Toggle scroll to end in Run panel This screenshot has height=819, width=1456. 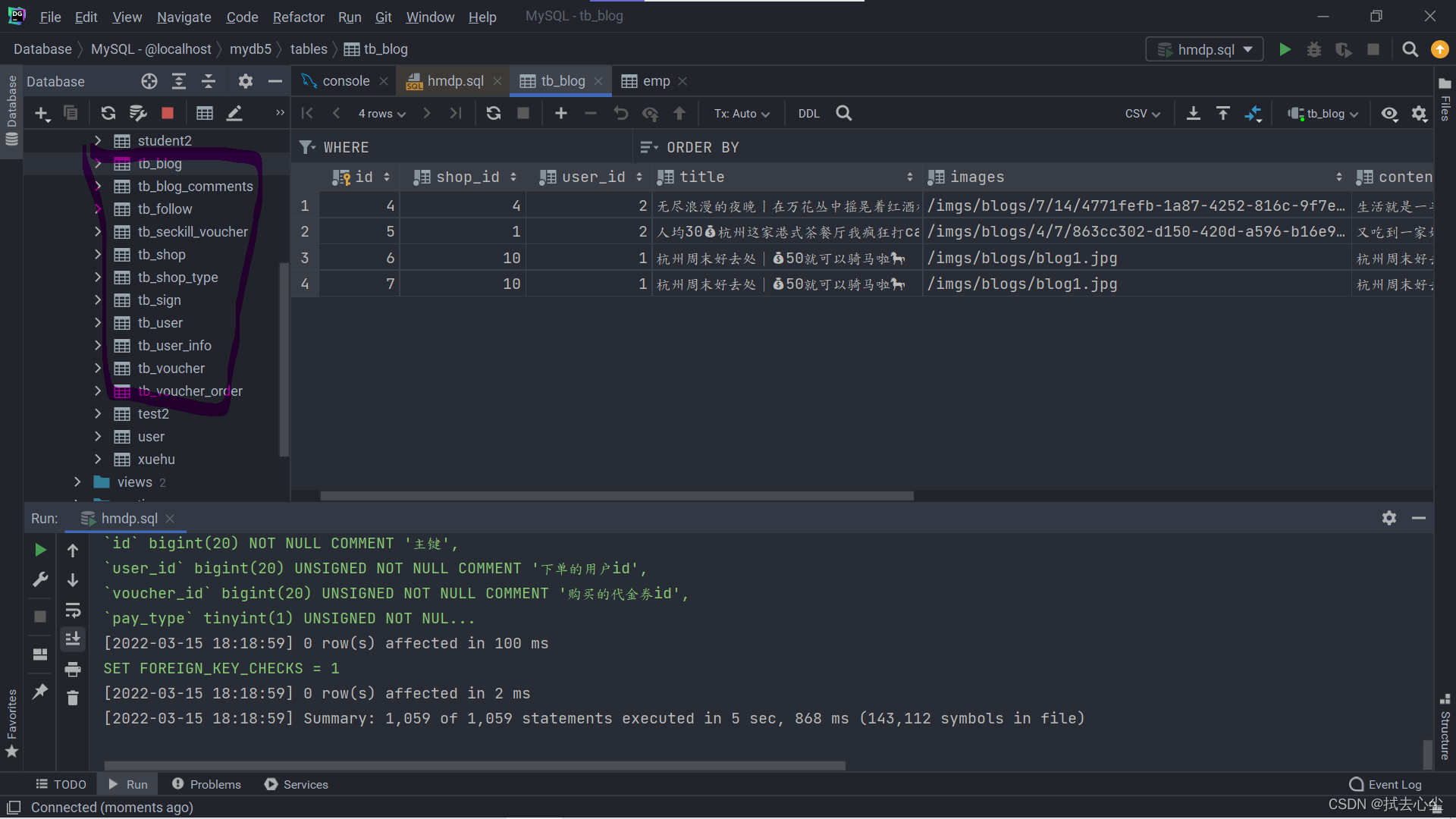[x=73, y=639]
